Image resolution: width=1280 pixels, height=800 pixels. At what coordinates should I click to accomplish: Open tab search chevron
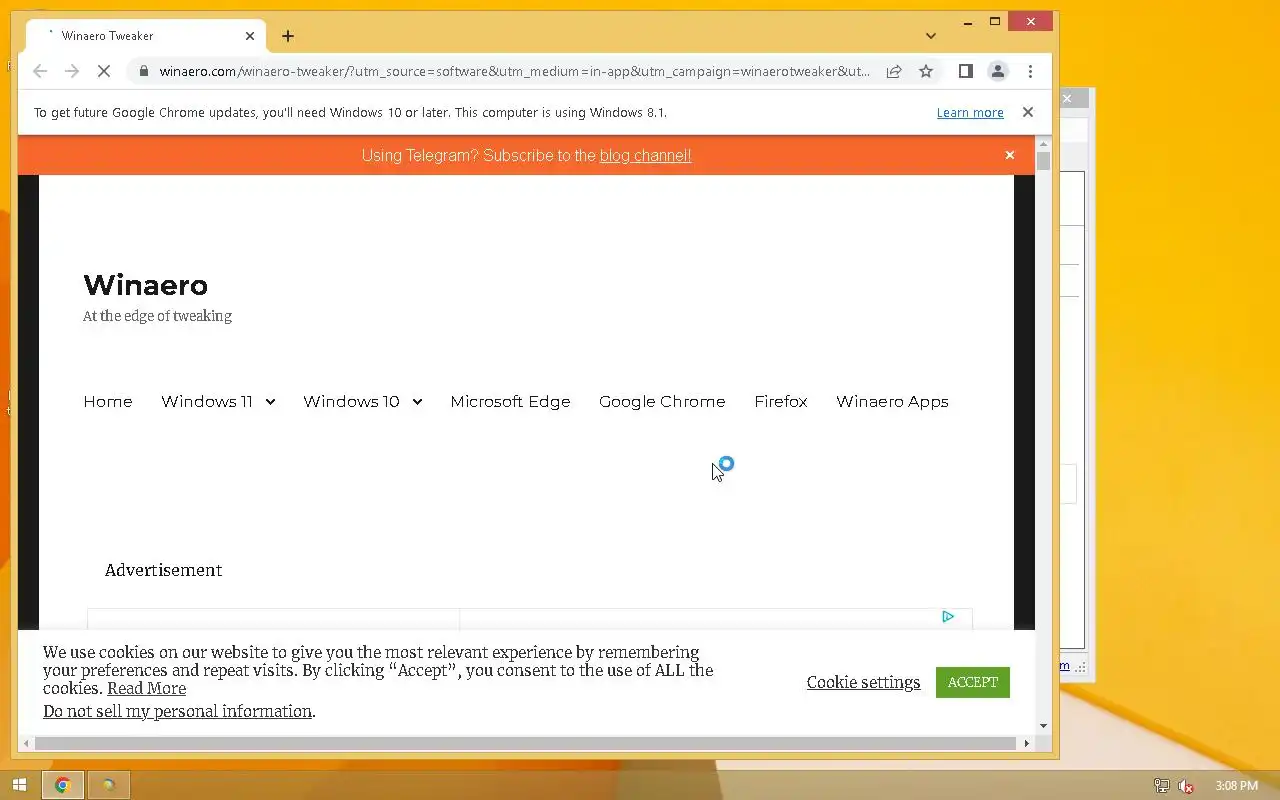(x=931, y=36)
